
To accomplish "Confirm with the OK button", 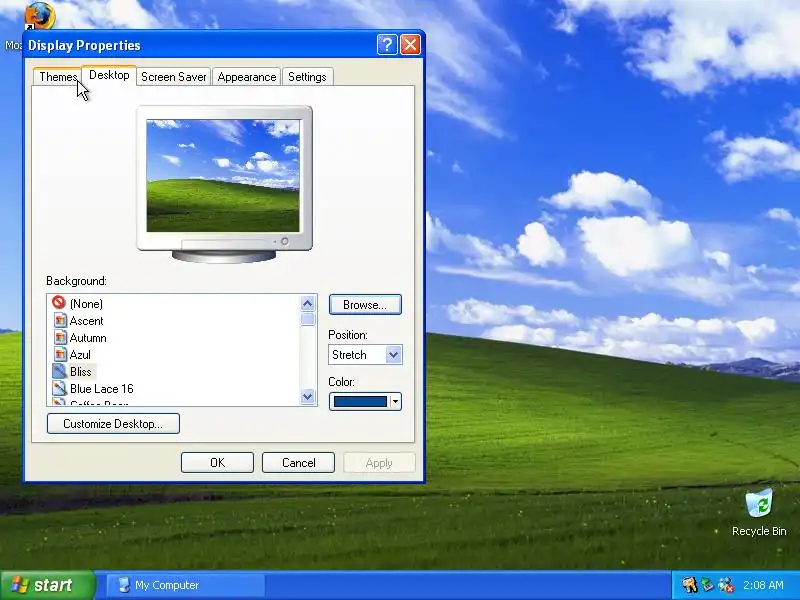I will pos(217,462).
